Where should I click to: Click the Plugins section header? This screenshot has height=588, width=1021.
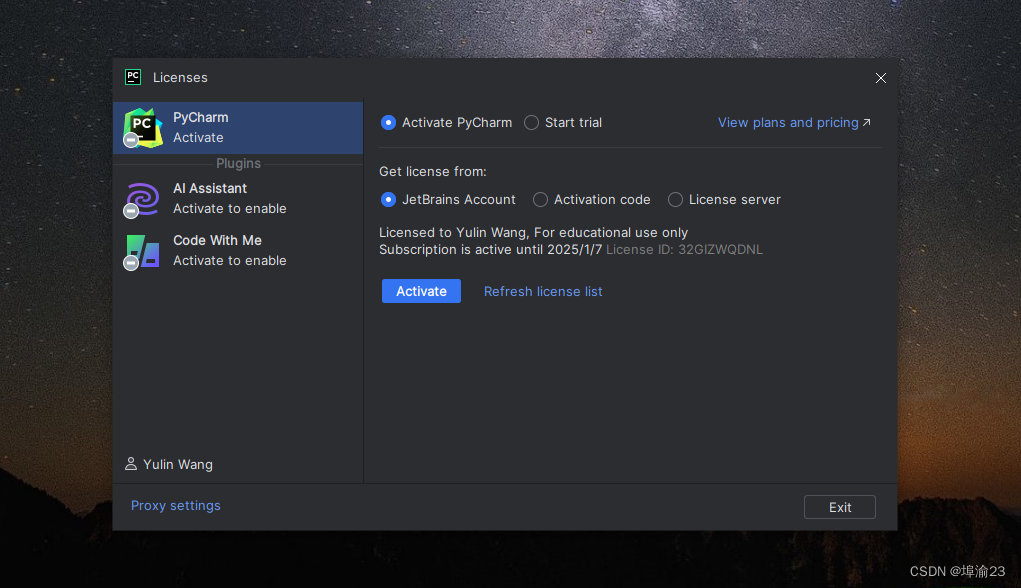click(x=238, y=163)
